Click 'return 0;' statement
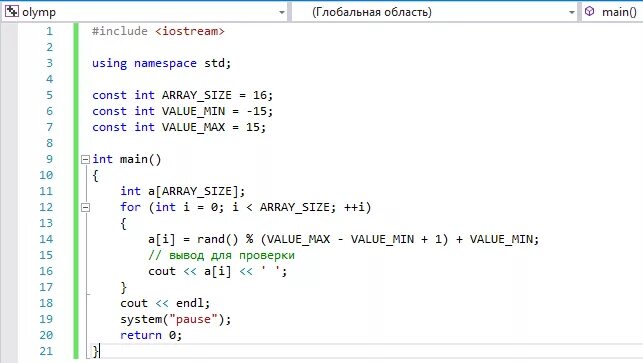This screenshot has height=363, width=643. pyautogui.click(x=151, y=335)
